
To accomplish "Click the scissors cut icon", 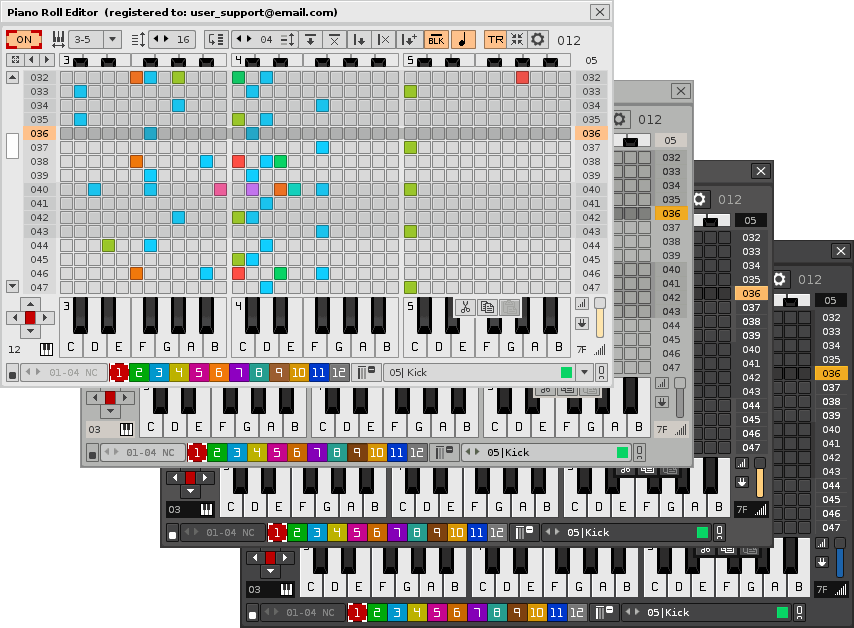I will coord(464,308).
